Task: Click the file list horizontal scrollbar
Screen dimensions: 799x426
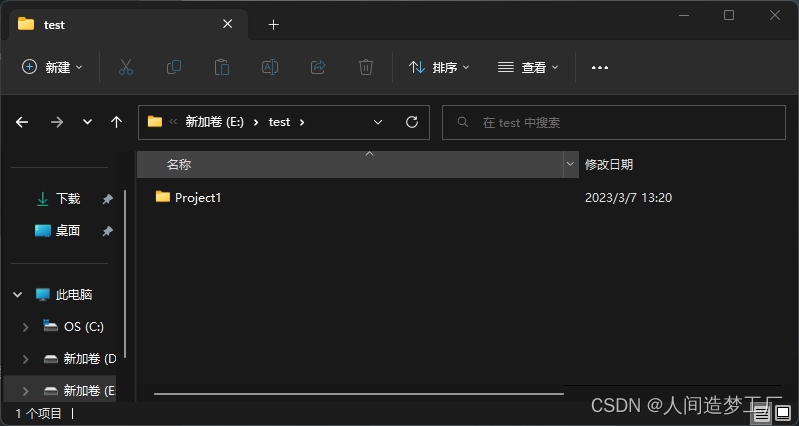Action: (x=359, y=394)
